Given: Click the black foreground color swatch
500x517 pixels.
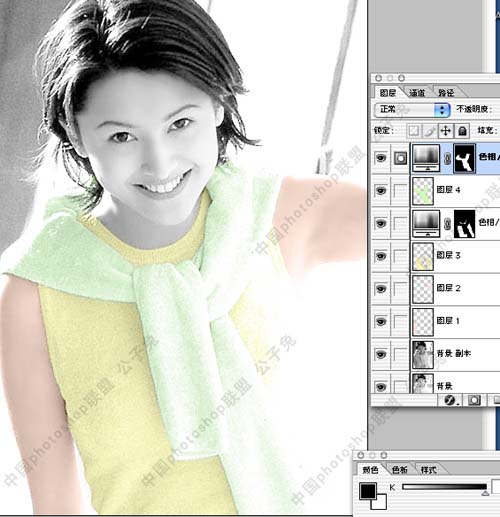Looking at the screenshot, I should click(368, 491).
